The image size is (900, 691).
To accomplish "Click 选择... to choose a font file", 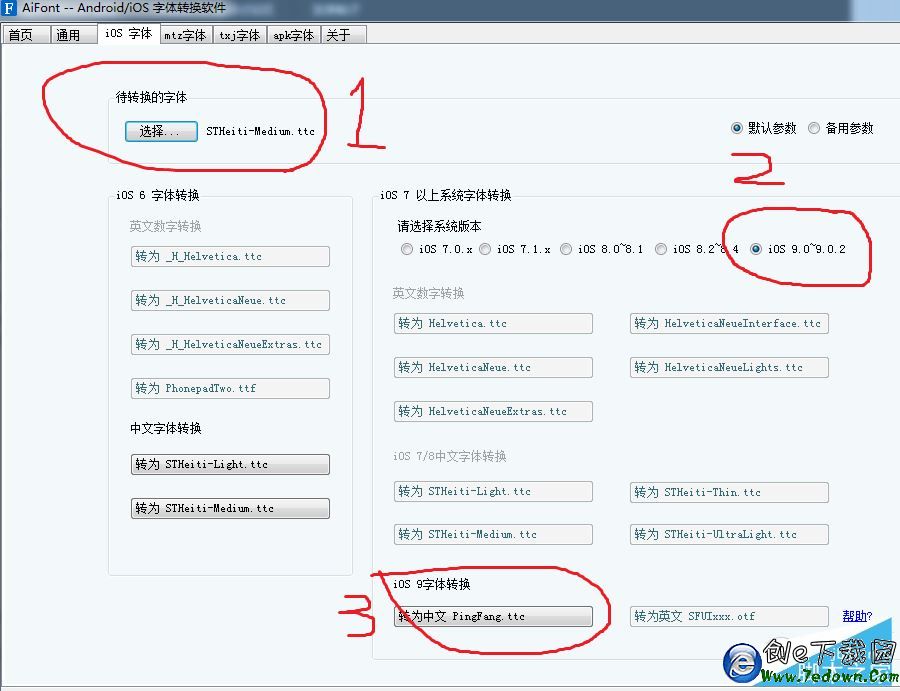I will (160, 131).
